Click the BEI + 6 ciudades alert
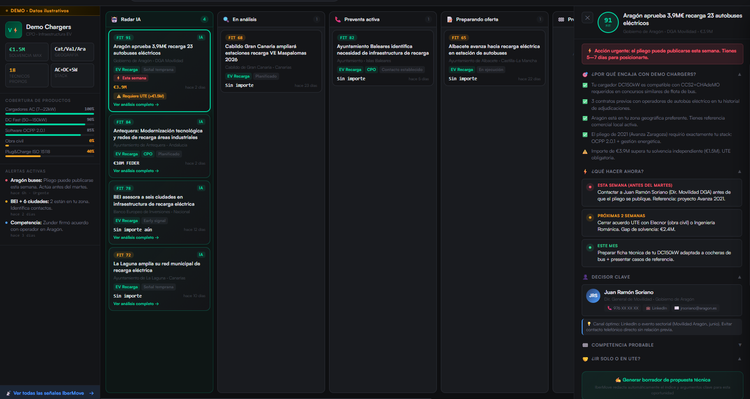 (50, 208)
